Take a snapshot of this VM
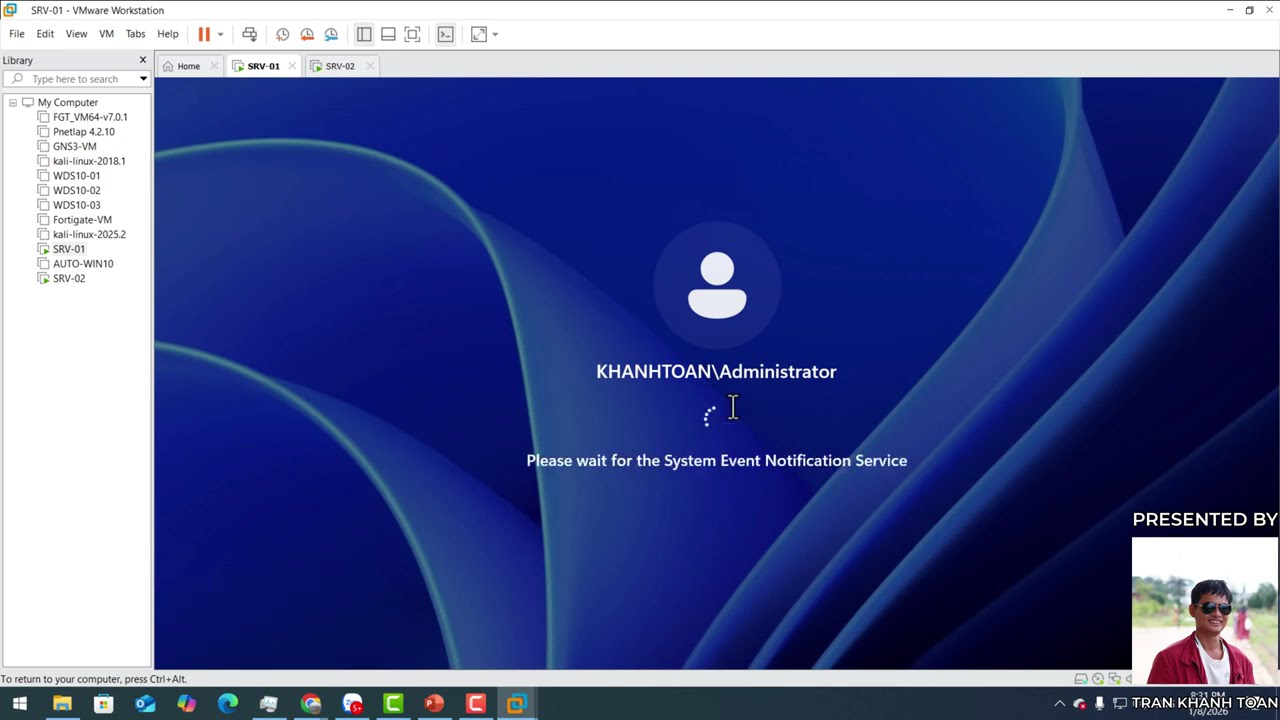1280x720 pixels. pos(283,34)
